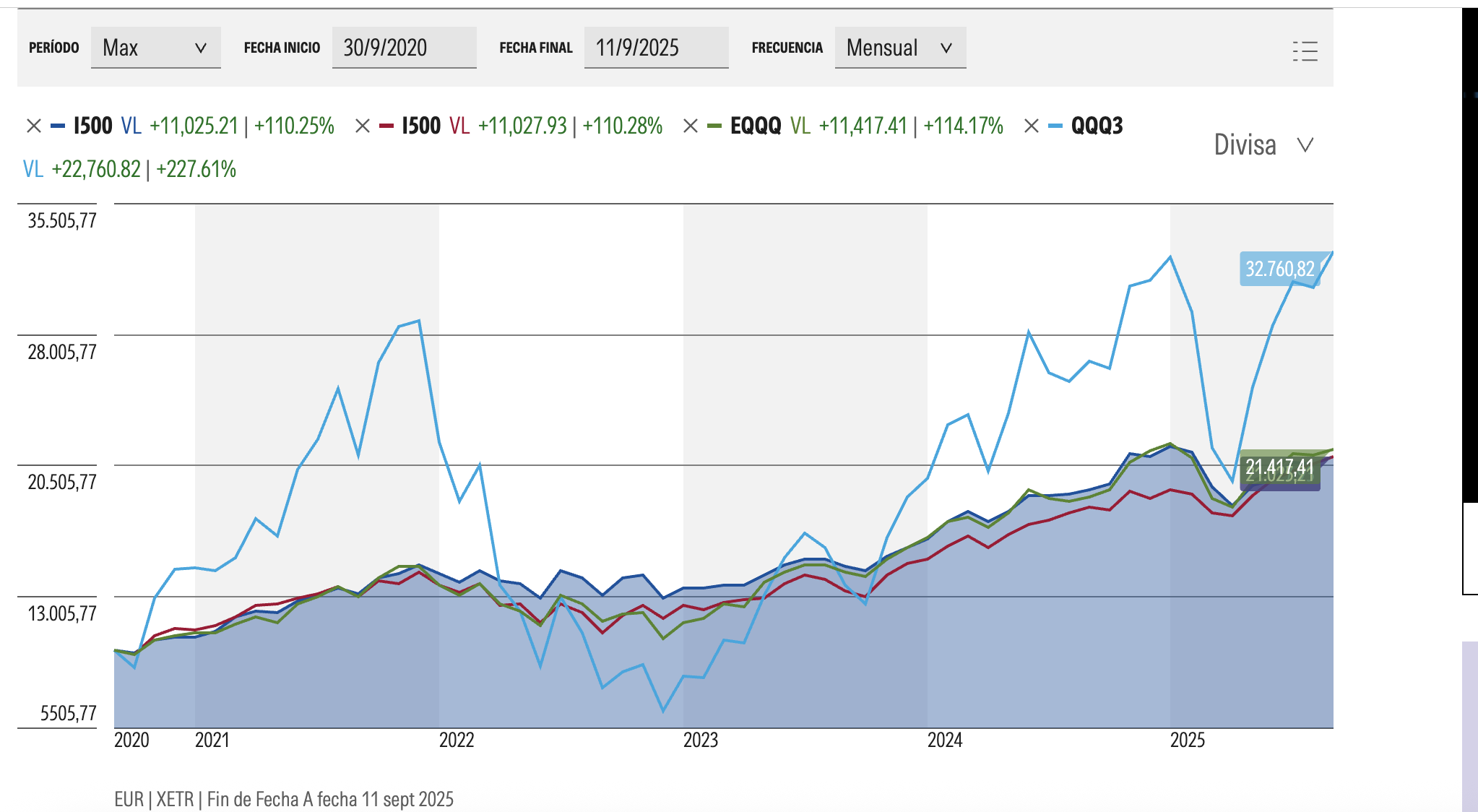The width and height of the screenshot is (1478, 812).
Task: Click the red I500 ticker label
Action: click(421, 126)
